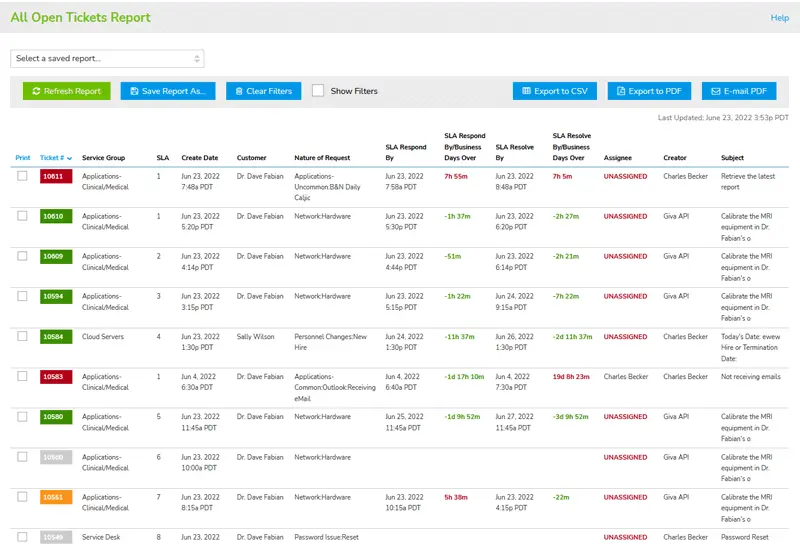
Task: Click the document icon on Export to PDF
Action: [620, 91]
